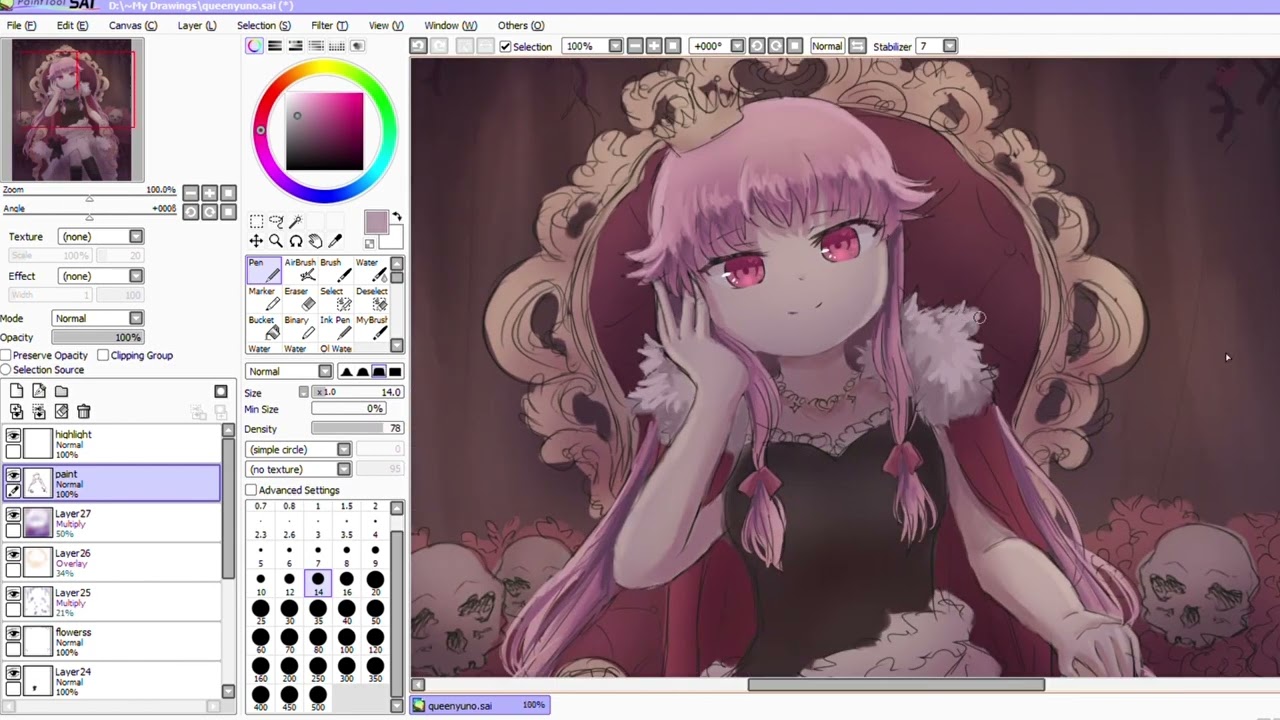Select the Eraser tool

click(300, 299)
